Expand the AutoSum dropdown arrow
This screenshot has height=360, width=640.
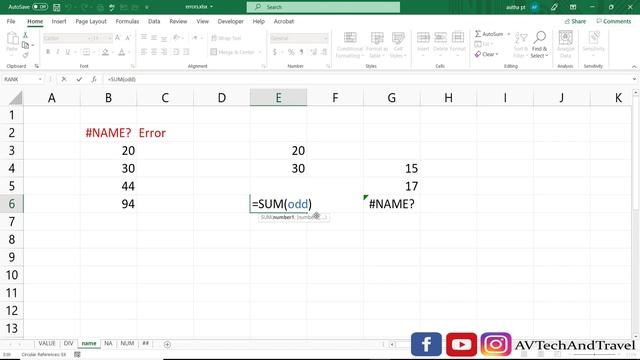point(509,34)
